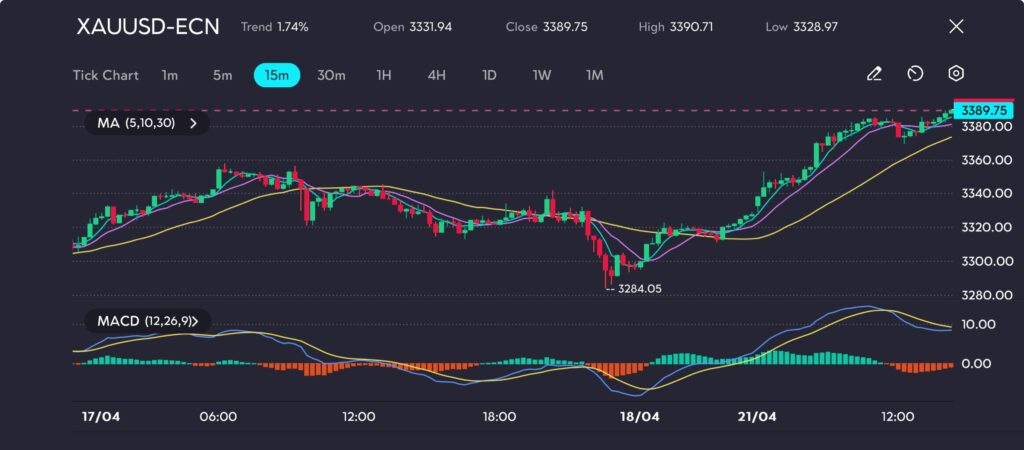Switch to Tick Chart view
Viewport: 1024px width, 450px height.
coord(105,75)
